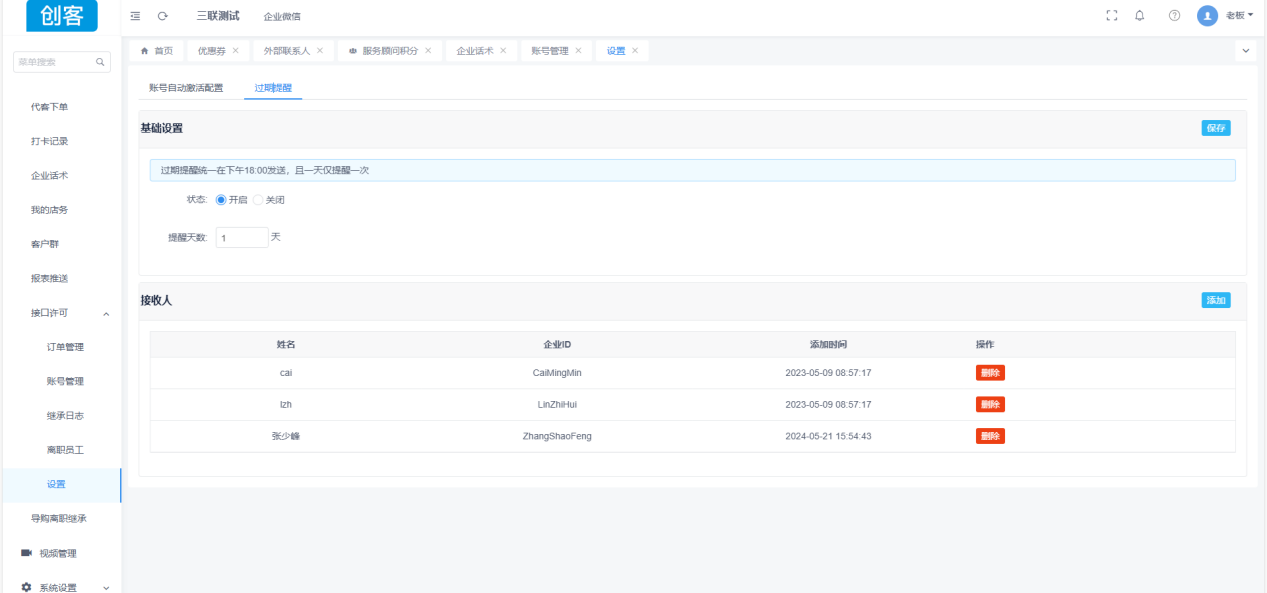Image resolution: width=1267 pixels, height=593 pixels.
Task: Open 我的店务 in sidebar
Action: (x=49, y=210)
